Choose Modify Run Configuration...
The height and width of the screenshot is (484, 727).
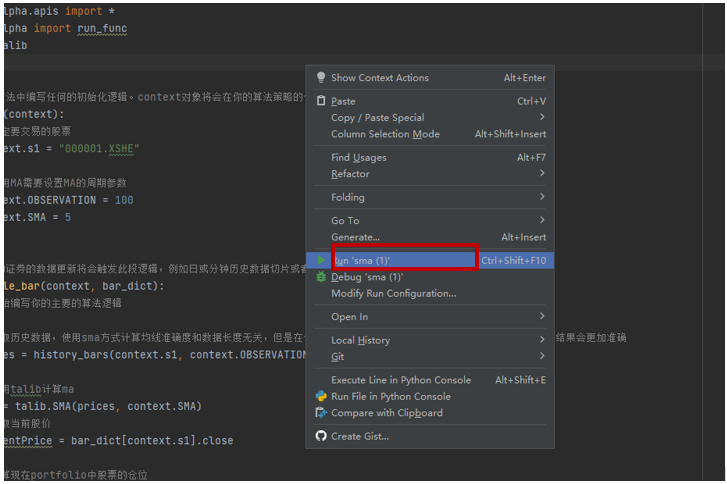430,293
